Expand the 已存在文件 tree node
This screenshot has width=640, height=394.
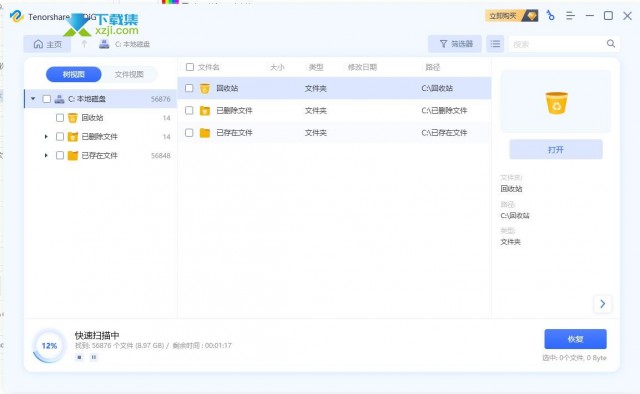click(46, 155)
